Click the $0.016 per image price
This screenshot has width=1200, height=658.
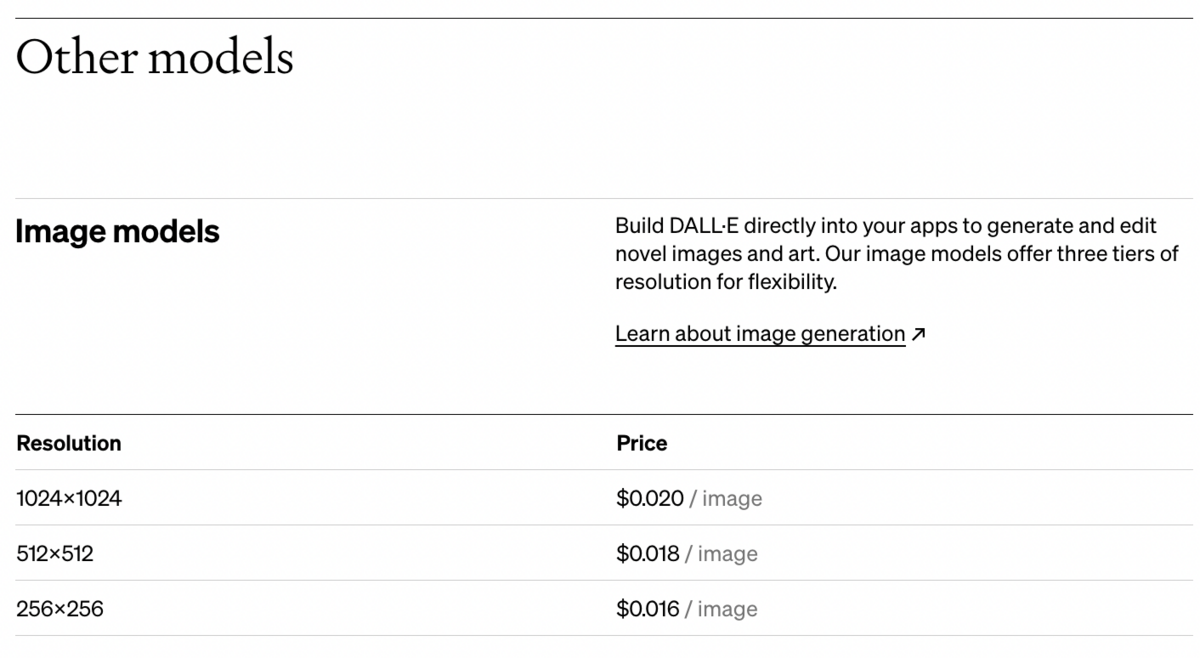pyautogui.click(x=687, y=608)
